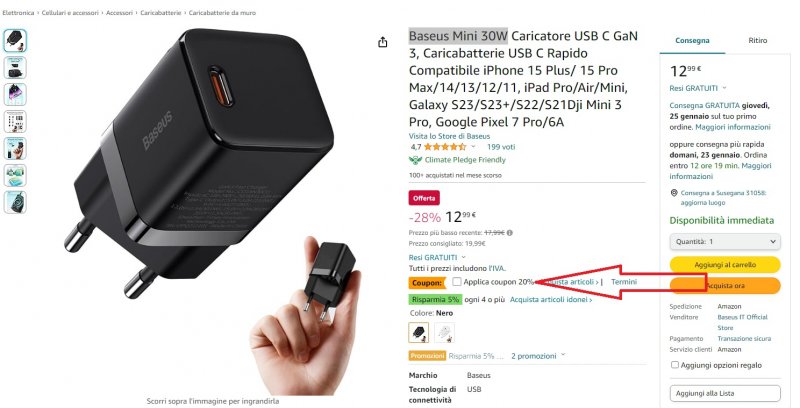Click the info icon beside recent lowest price
Image resolution: width=800 pixels, height=408 pixels.
point(510,233)
